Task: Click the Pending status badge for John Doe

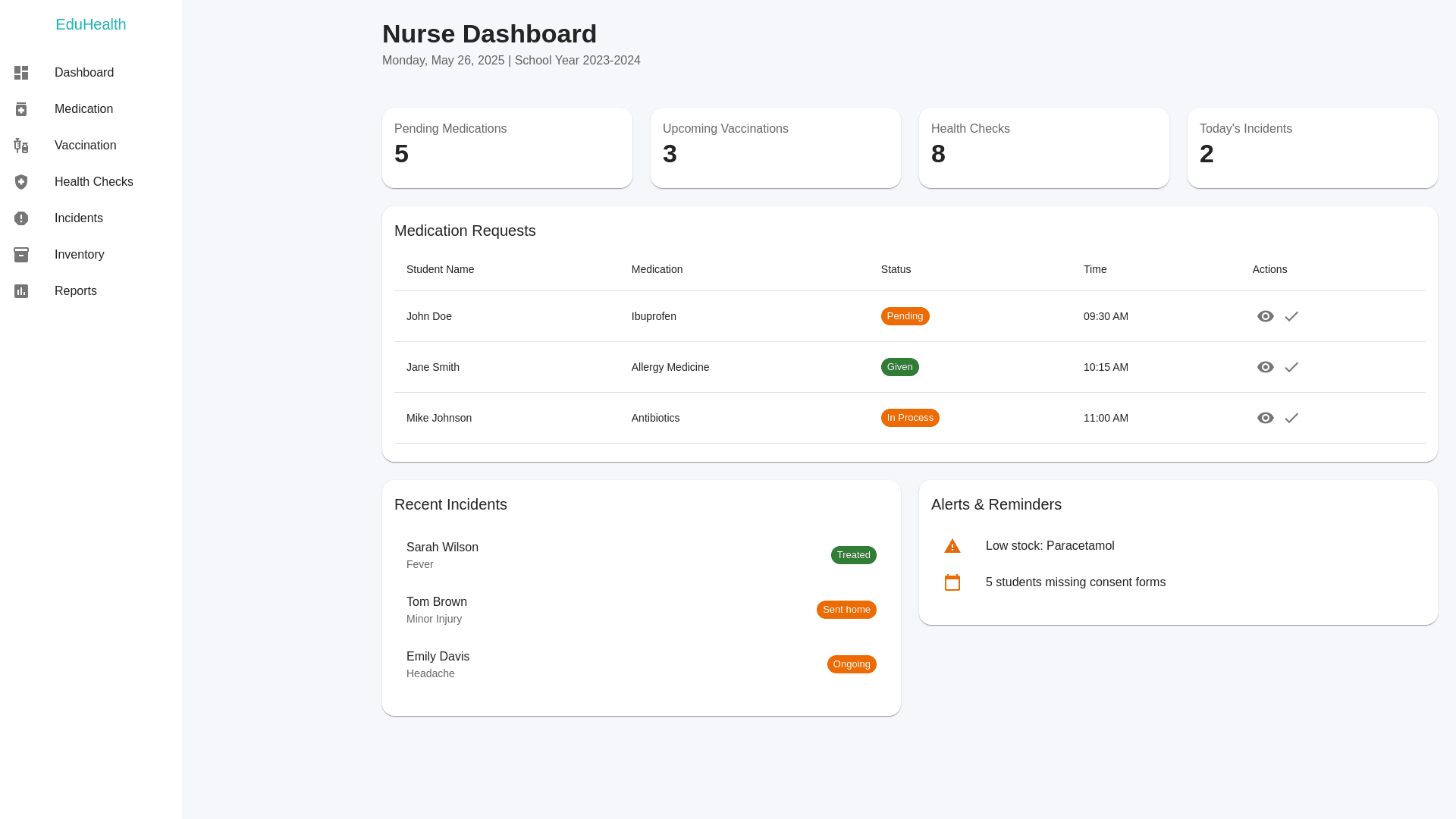Action: pyautogui.click(x=905, y=316)
